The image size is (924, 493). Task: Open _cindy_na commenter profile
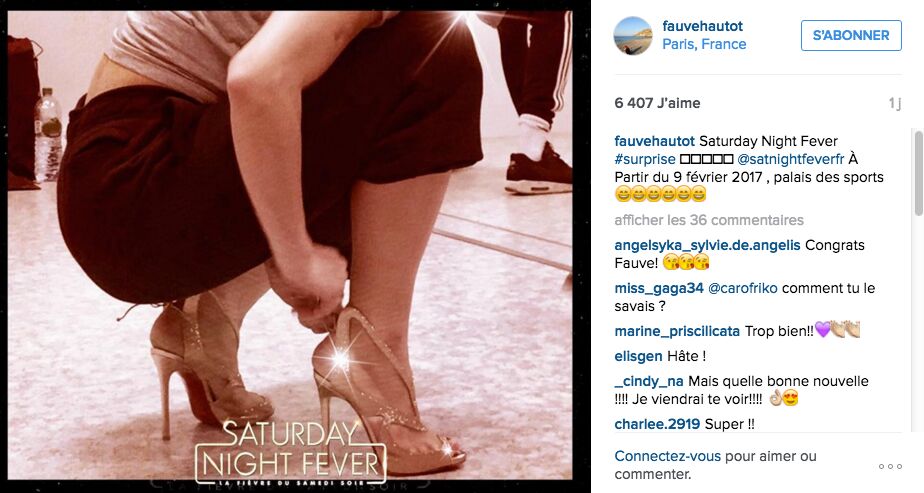[649, 381]
